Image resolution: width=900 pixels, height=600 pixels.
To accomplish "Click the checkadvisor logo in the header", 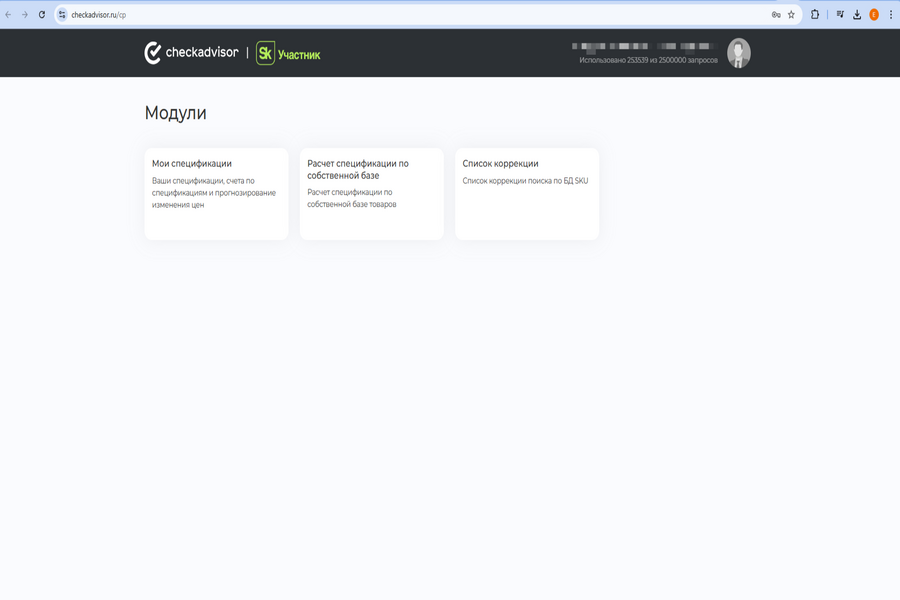I will click(x=192, y=53).
